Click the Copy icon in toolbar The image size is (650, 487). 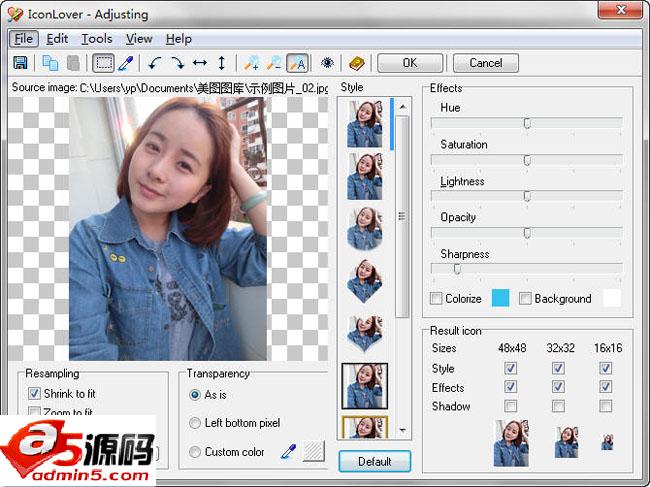pos(50,63)
